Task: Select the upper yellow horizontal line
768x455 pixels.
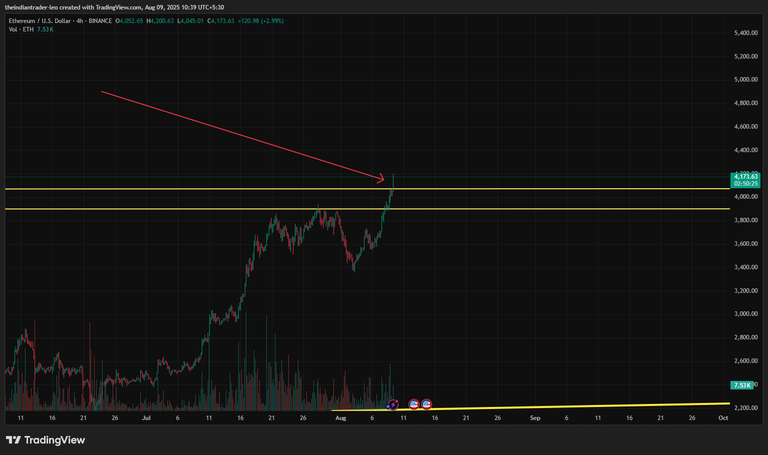Action: coord(367,189)
